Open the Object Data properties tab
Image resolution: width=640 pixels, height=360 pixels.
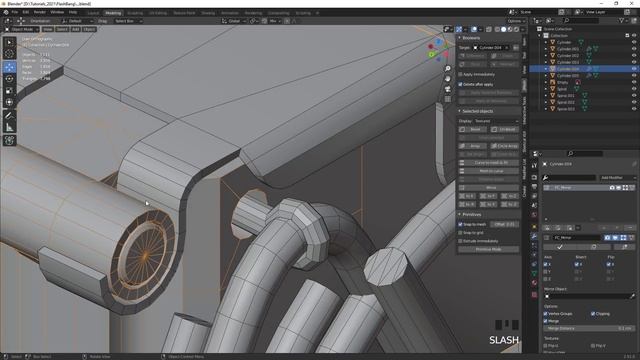(534, 273)
